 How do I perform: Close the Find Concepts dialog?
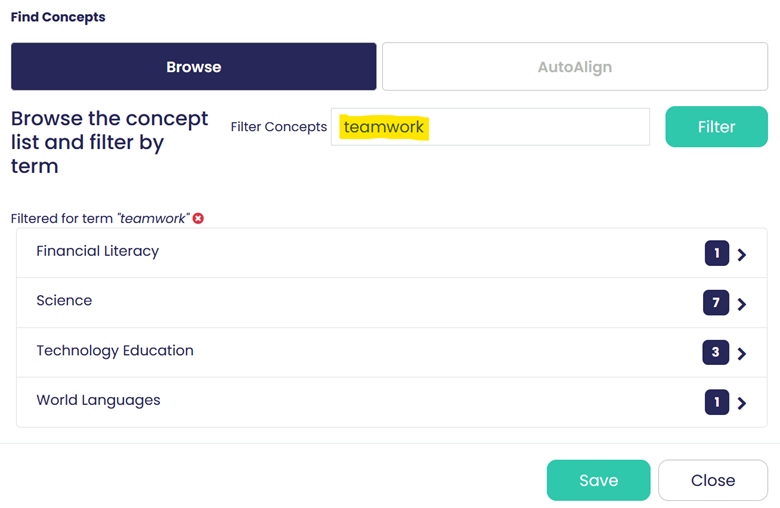click(713, 480)
